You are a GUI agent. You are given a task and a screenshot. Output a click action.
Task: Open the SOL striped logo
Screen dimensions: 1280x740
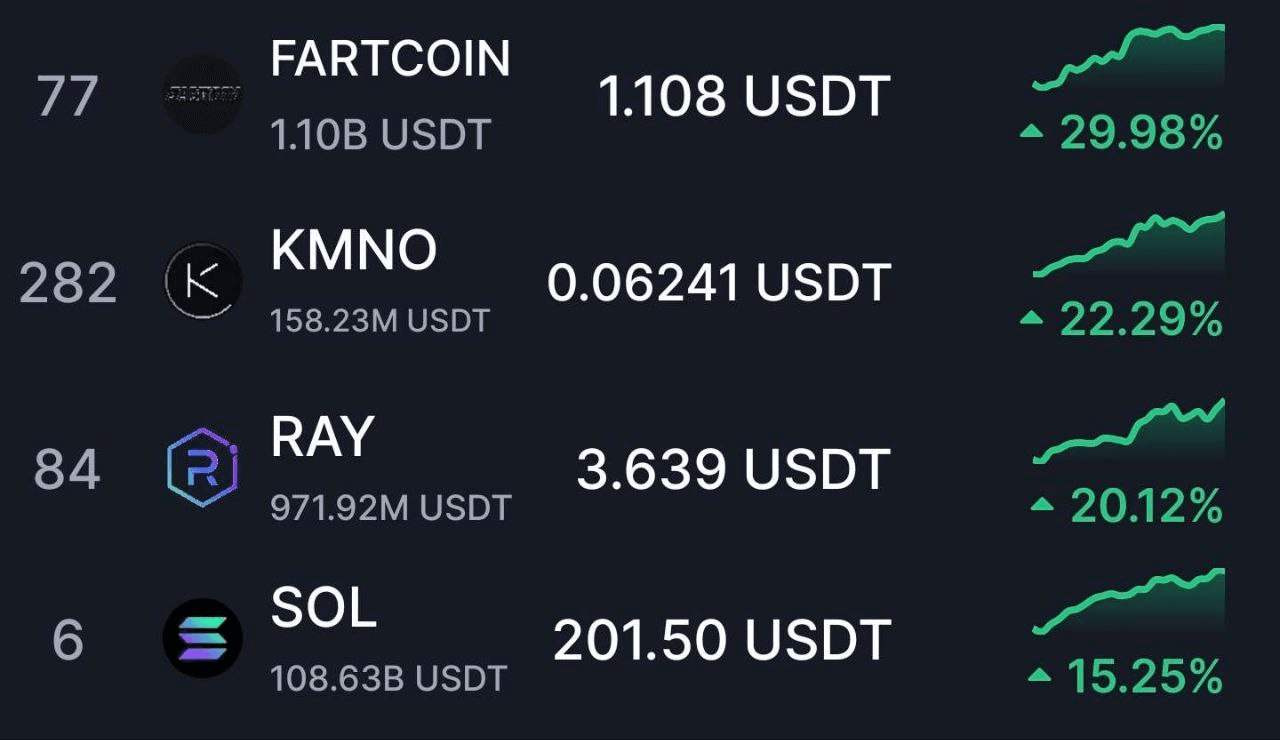pyautogui.click(x=202, y=638)
